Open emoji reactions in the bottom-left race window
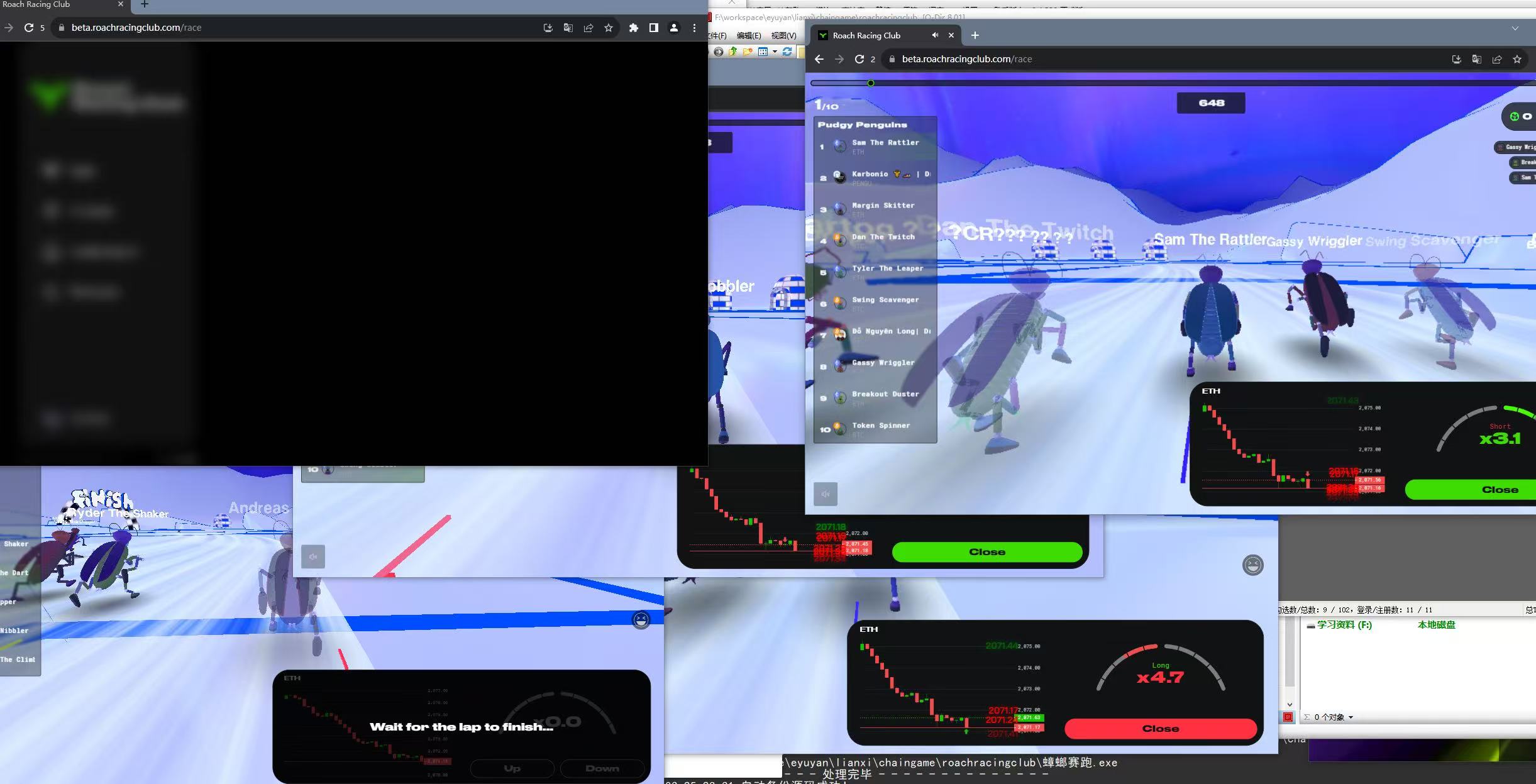This screenshot has height=784, width=1536. (641, 620)
